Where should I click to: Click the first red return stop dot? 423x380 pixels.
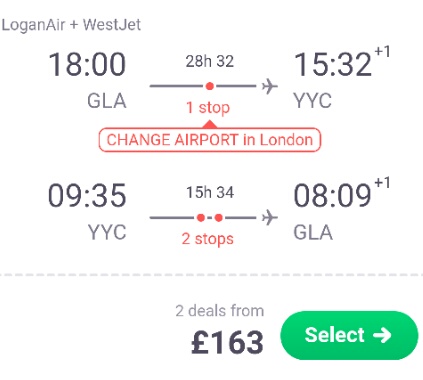point(201,218)
